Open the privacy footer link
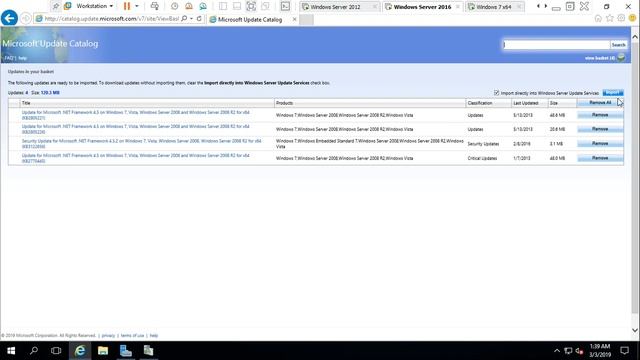The image size is (640, 360). [x=108, y=336]
